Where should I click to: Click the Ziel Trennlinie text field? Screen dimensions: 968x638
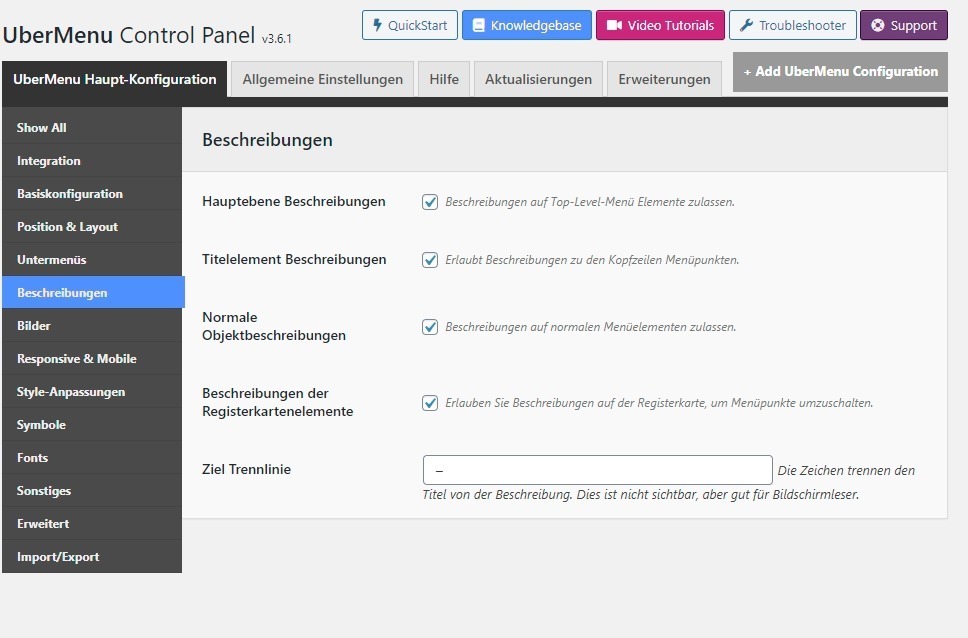(598, 470)
